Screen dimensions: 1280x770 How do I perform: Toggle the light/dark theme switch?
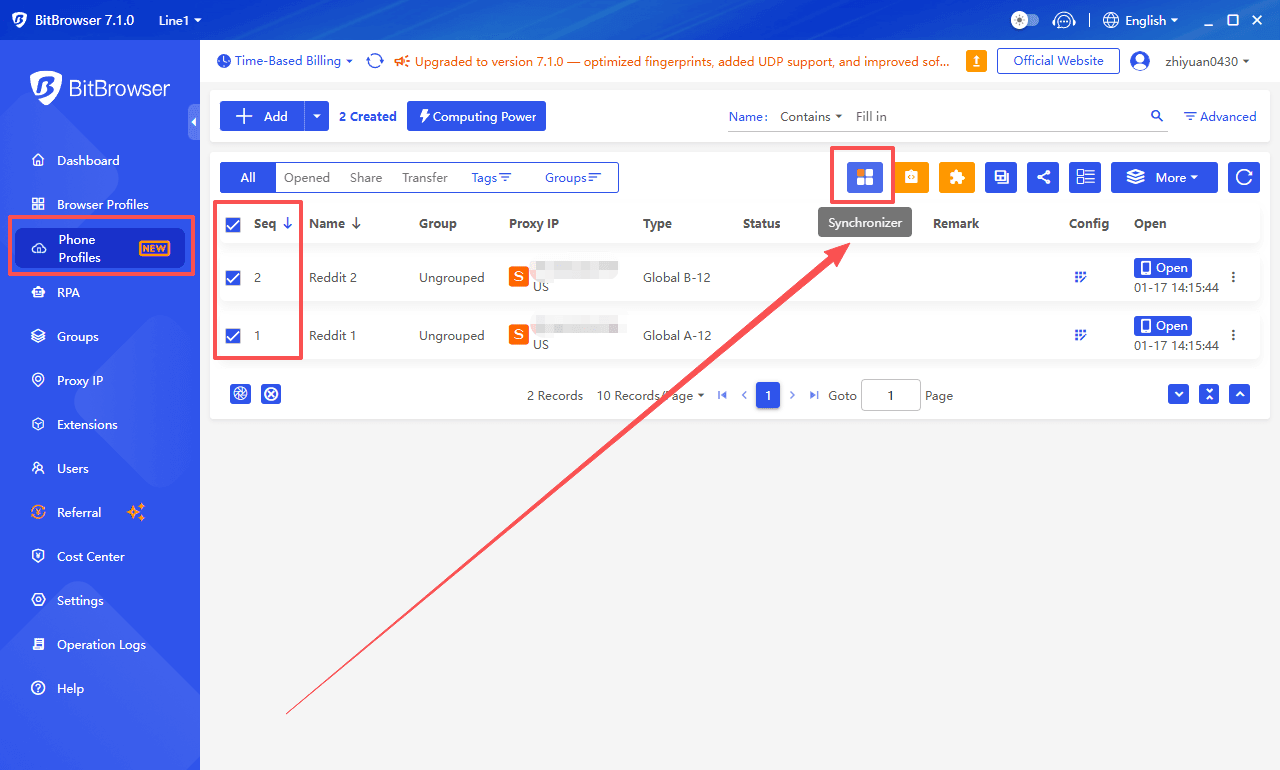(1025, 20)
